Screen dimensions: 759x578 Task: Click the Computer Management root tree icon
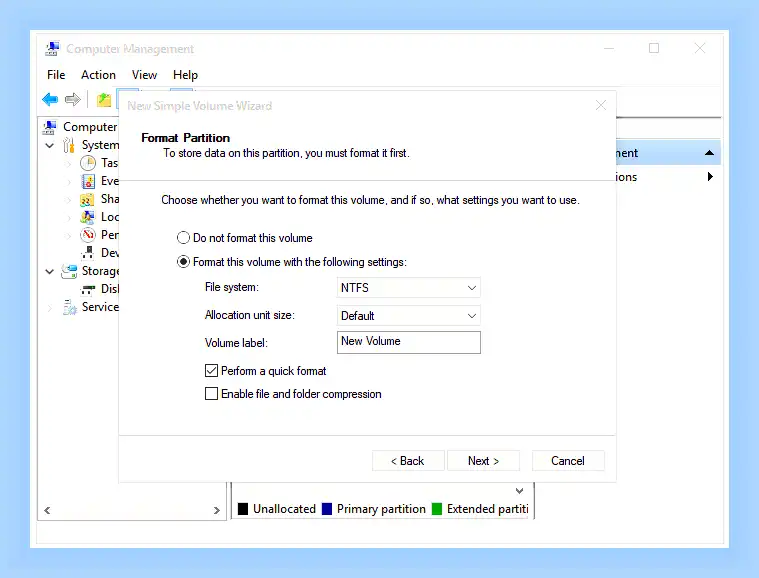point(50,127)
